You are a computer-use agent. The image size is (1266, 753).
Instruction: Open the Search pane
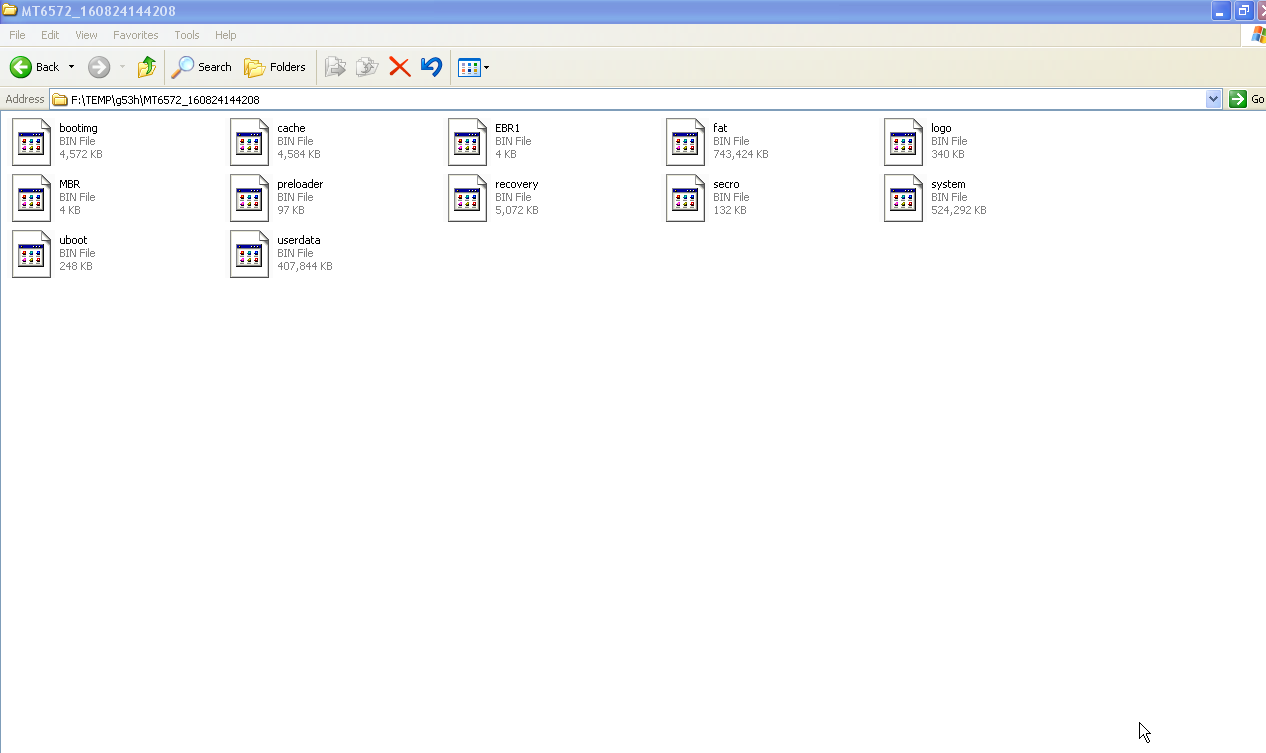click(x=201, y=67)
